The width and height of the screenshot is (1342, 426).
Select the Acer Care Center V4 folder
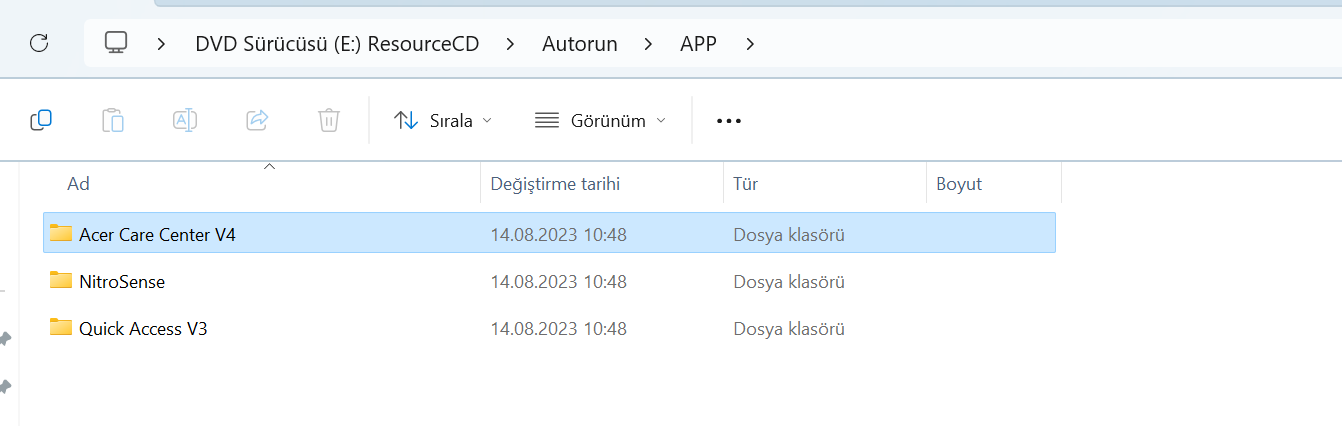tap(157, 235)
